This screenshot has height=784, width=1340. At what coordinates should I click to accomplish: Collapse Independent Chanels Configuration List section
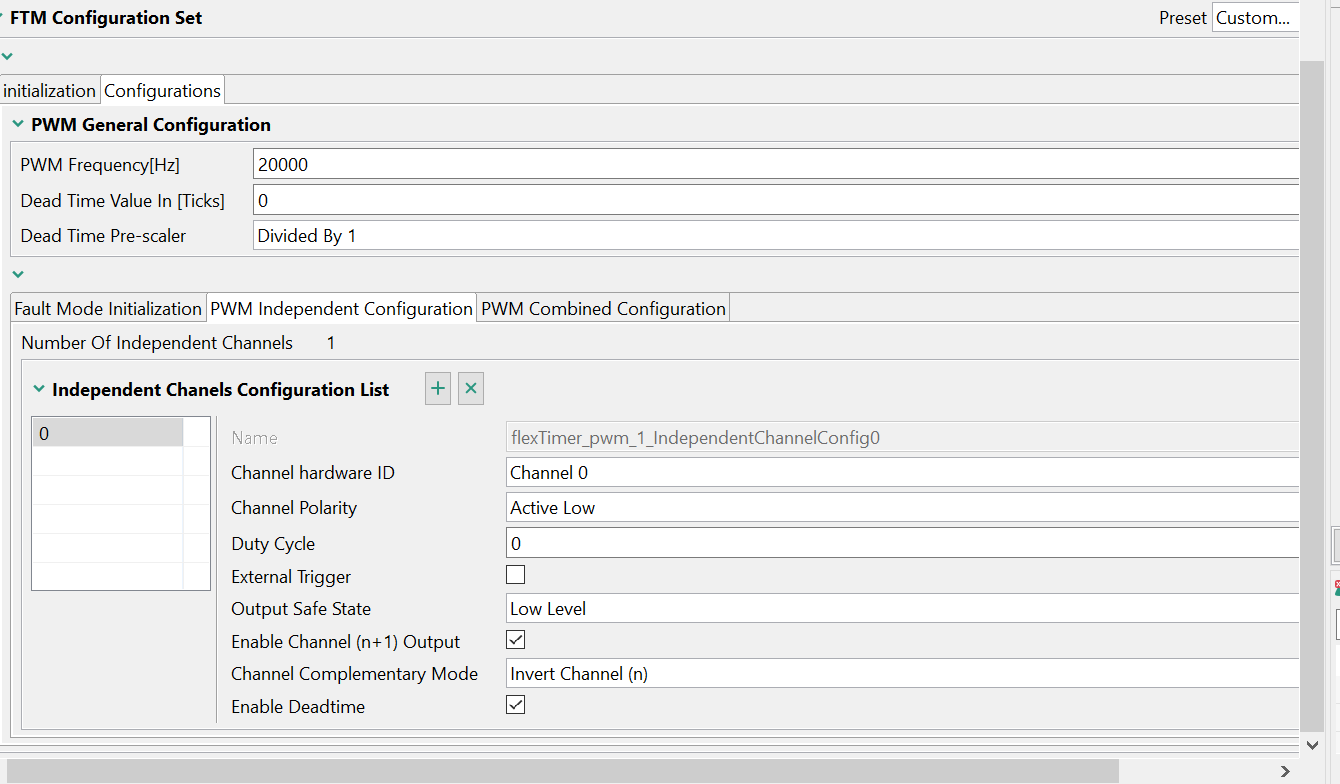[x=39, y=389]
